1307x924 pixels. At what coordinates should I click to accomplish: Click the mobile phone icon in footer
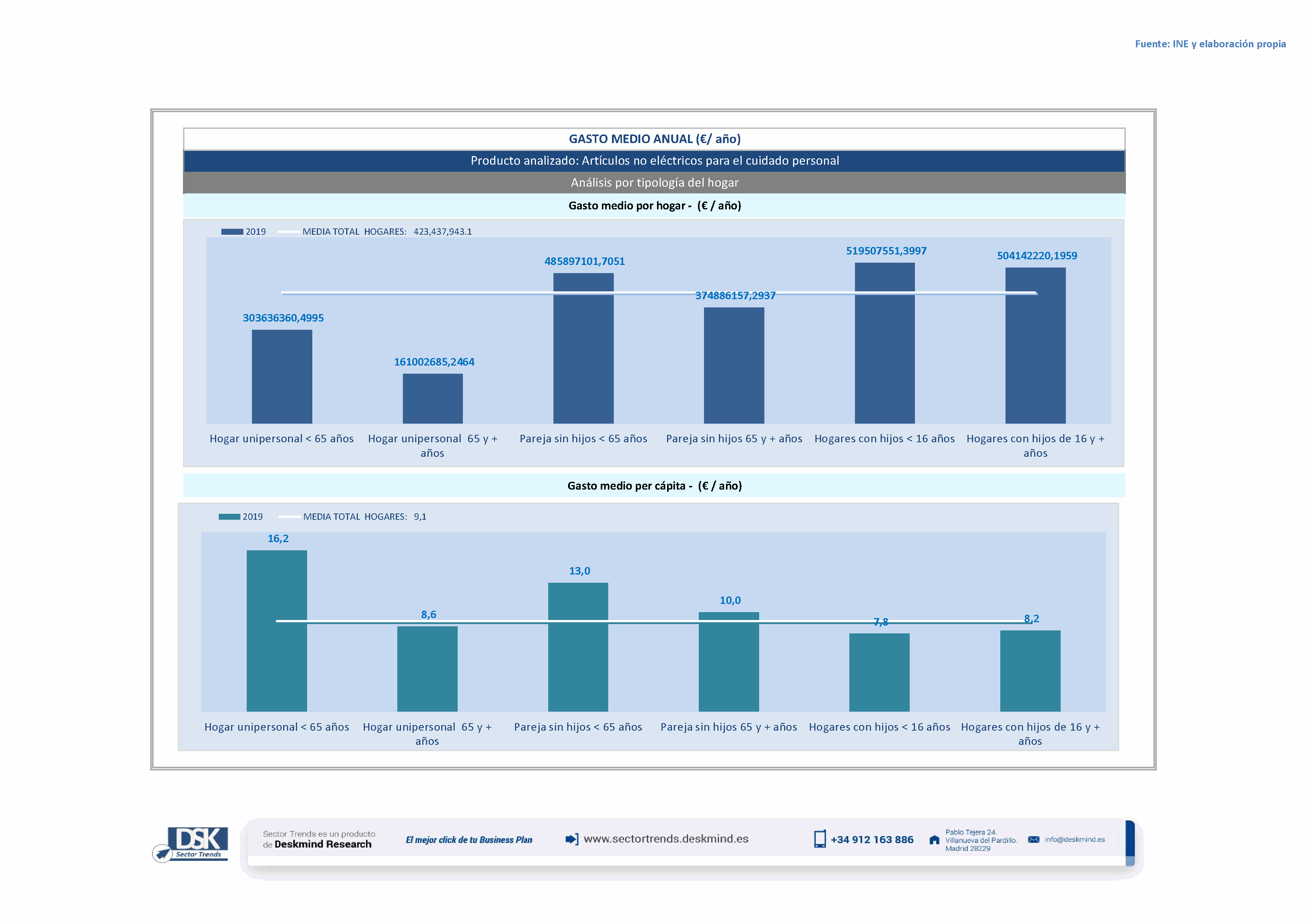coord(819,839)
